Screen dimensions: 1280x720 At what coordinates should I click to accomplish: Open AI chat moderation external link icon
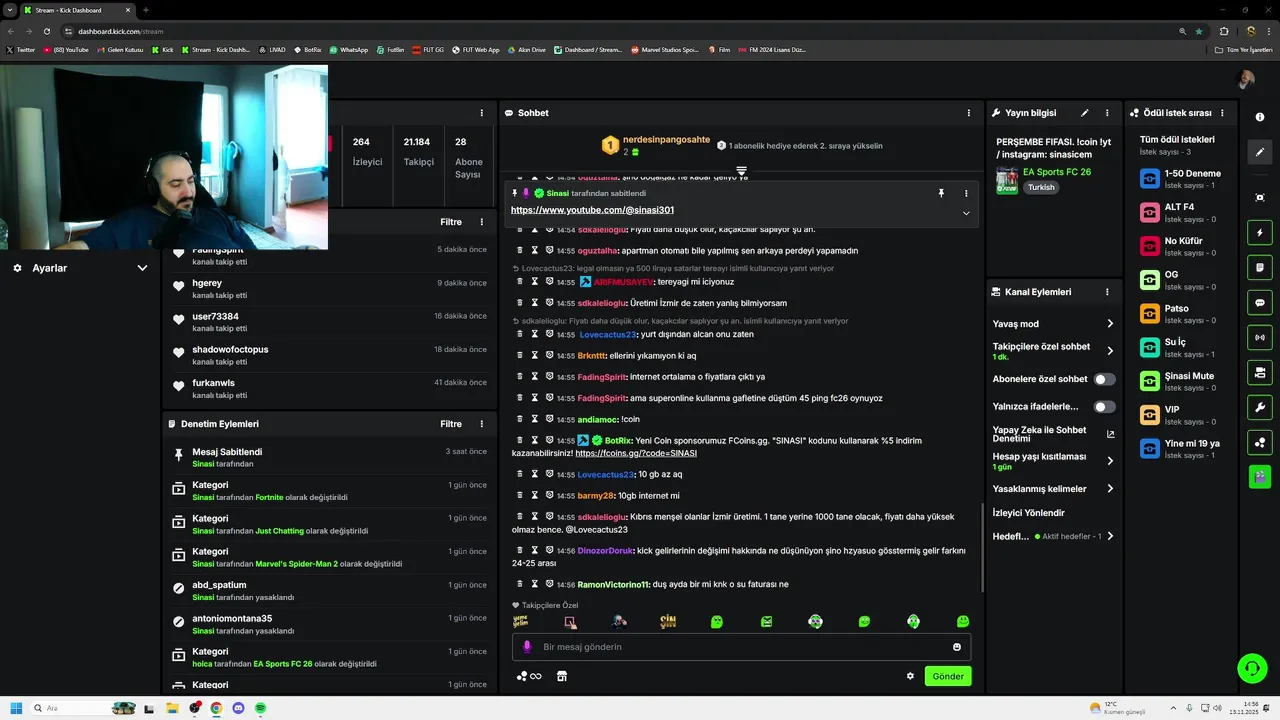click(1110, 434)
